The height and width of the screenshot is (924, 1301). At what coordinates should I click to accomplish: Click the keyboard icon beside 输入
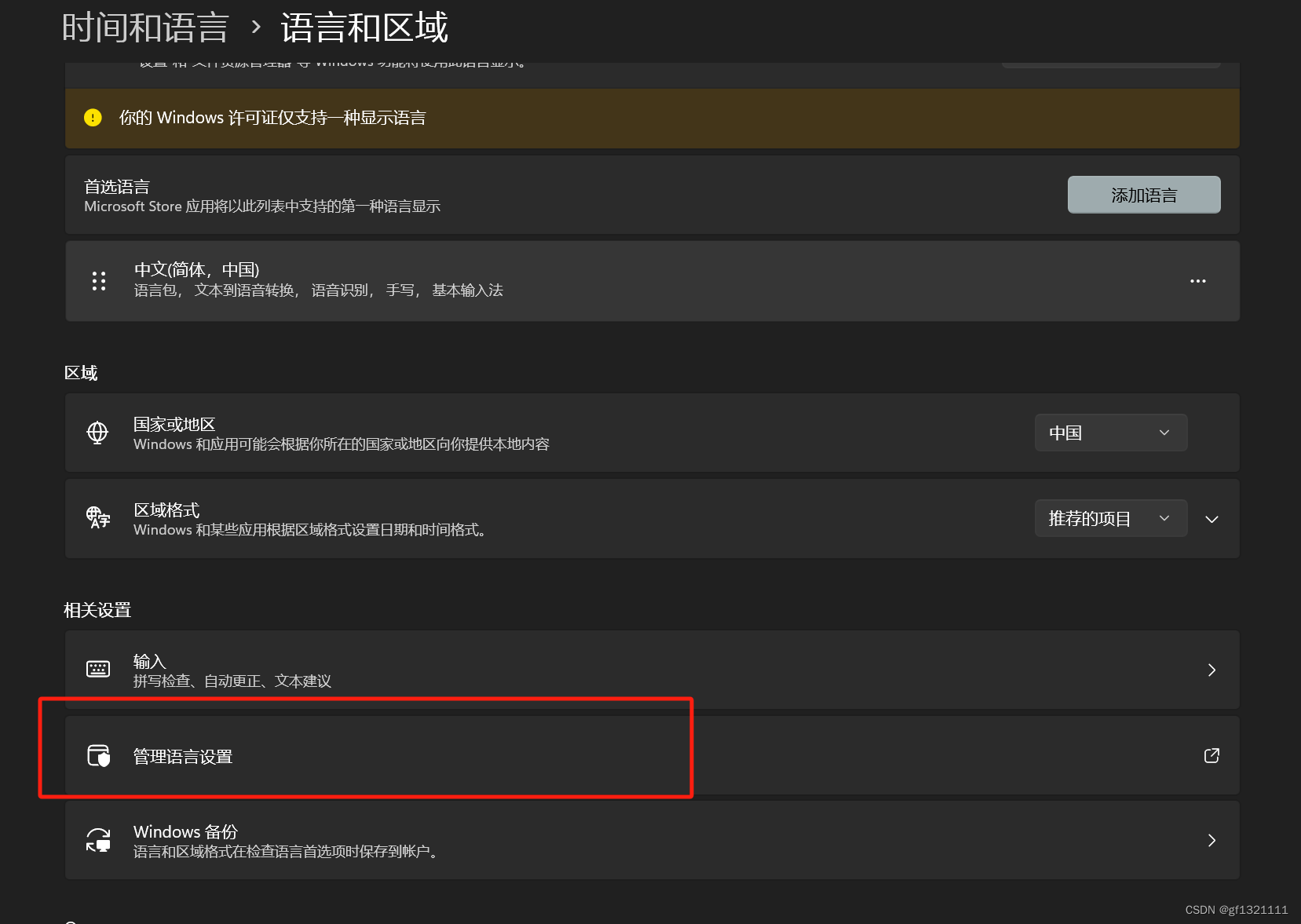click(98, 670)
